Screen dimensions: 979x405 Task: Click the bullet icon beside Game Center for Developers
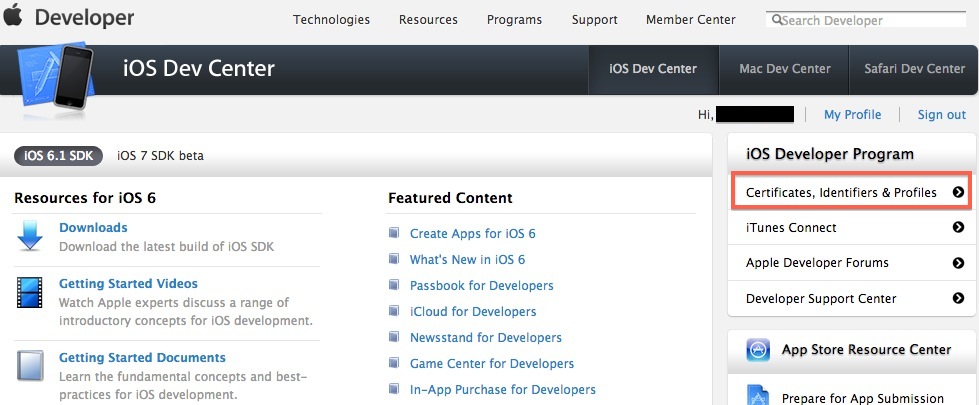tap(394, 363)
